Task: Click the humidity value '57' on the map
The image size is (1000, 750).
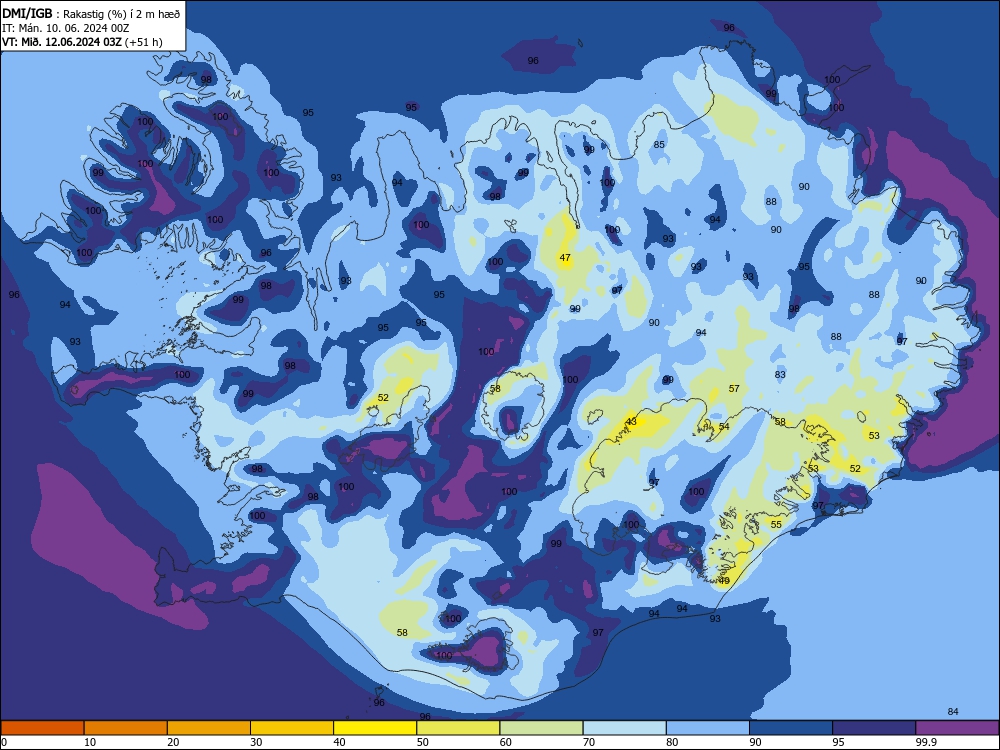Action: [734, 388]
